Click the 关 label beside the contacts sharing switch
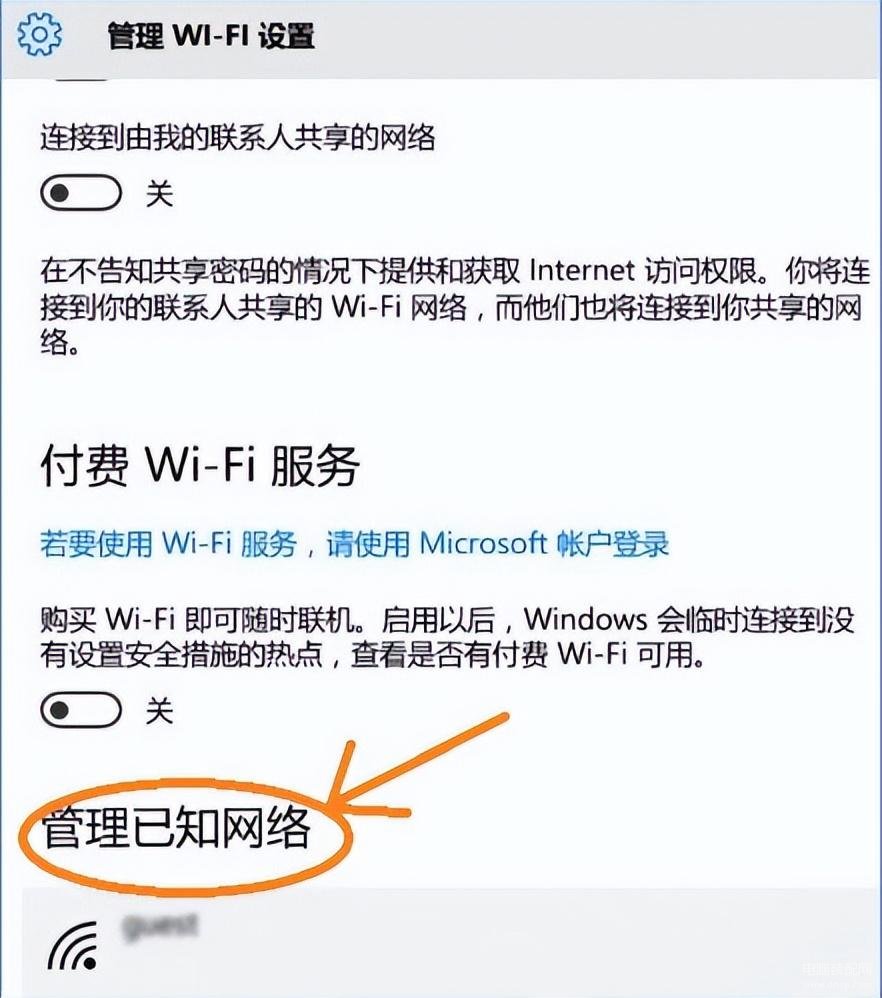The height and width of the screenshot is (998, 882). 159,193
